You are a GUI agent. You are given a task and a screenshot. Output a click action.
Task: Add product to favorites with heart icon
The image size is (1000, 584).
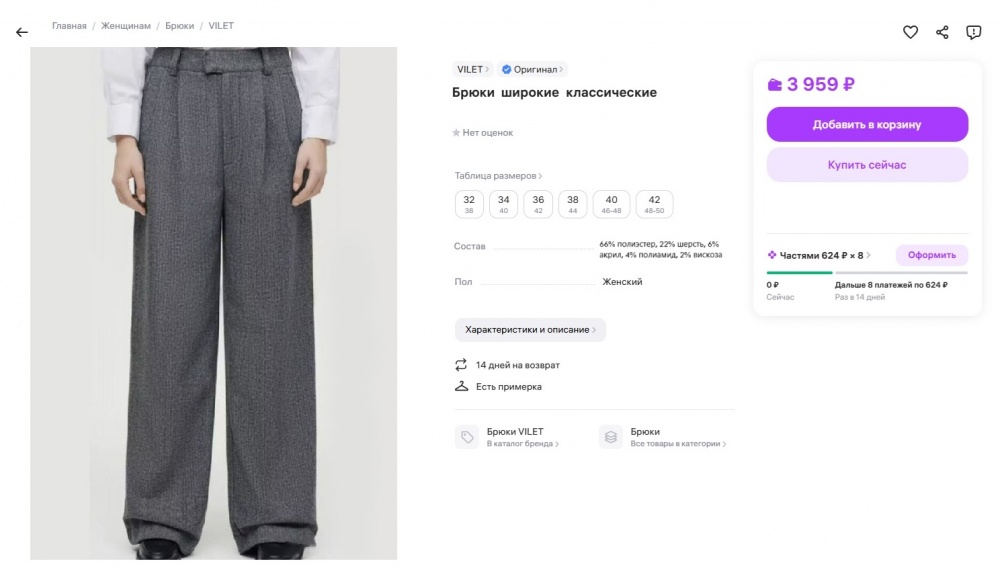coord(910,32)
